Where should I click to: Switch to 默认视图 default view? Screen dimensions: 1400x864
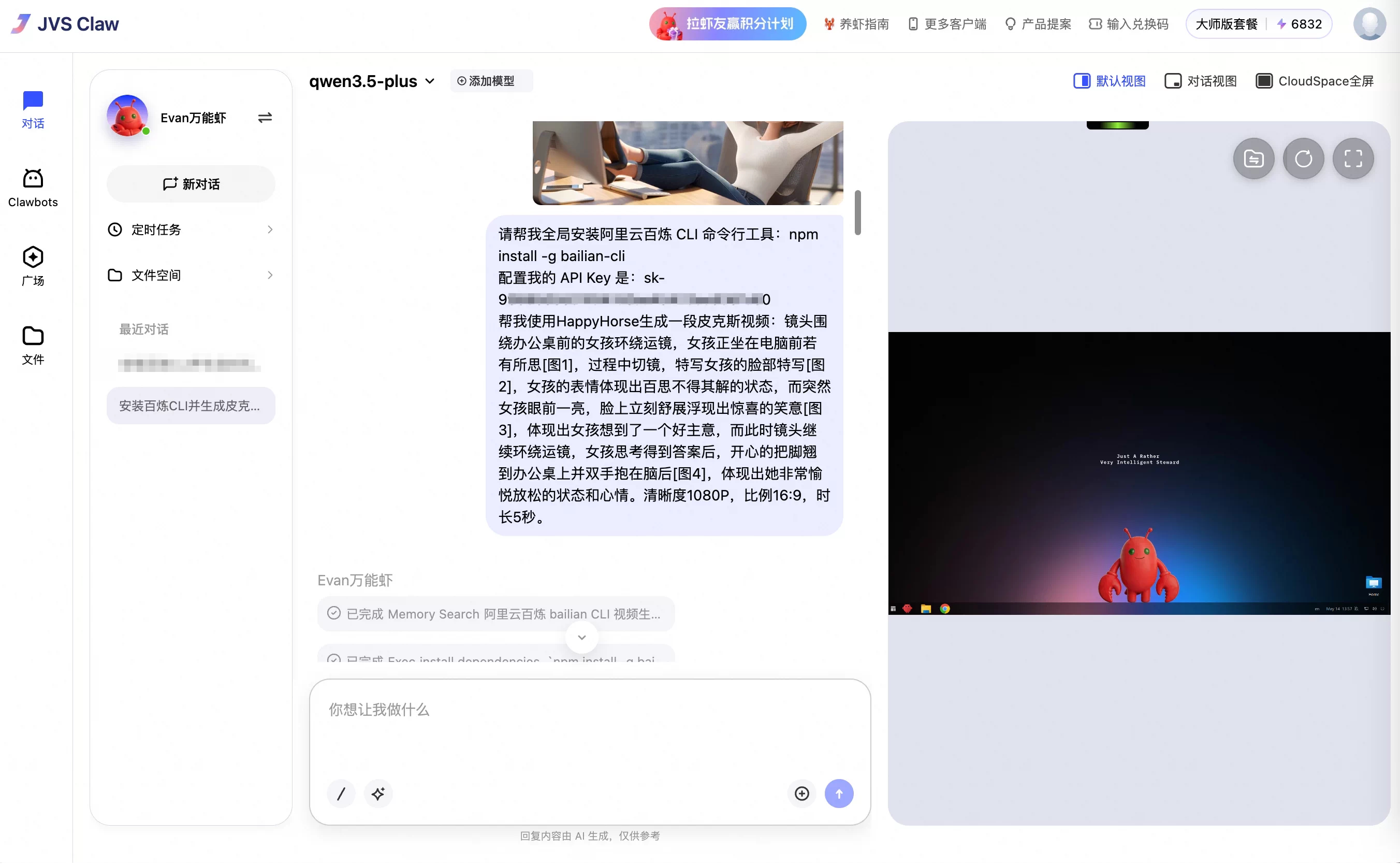(1109, 81)
